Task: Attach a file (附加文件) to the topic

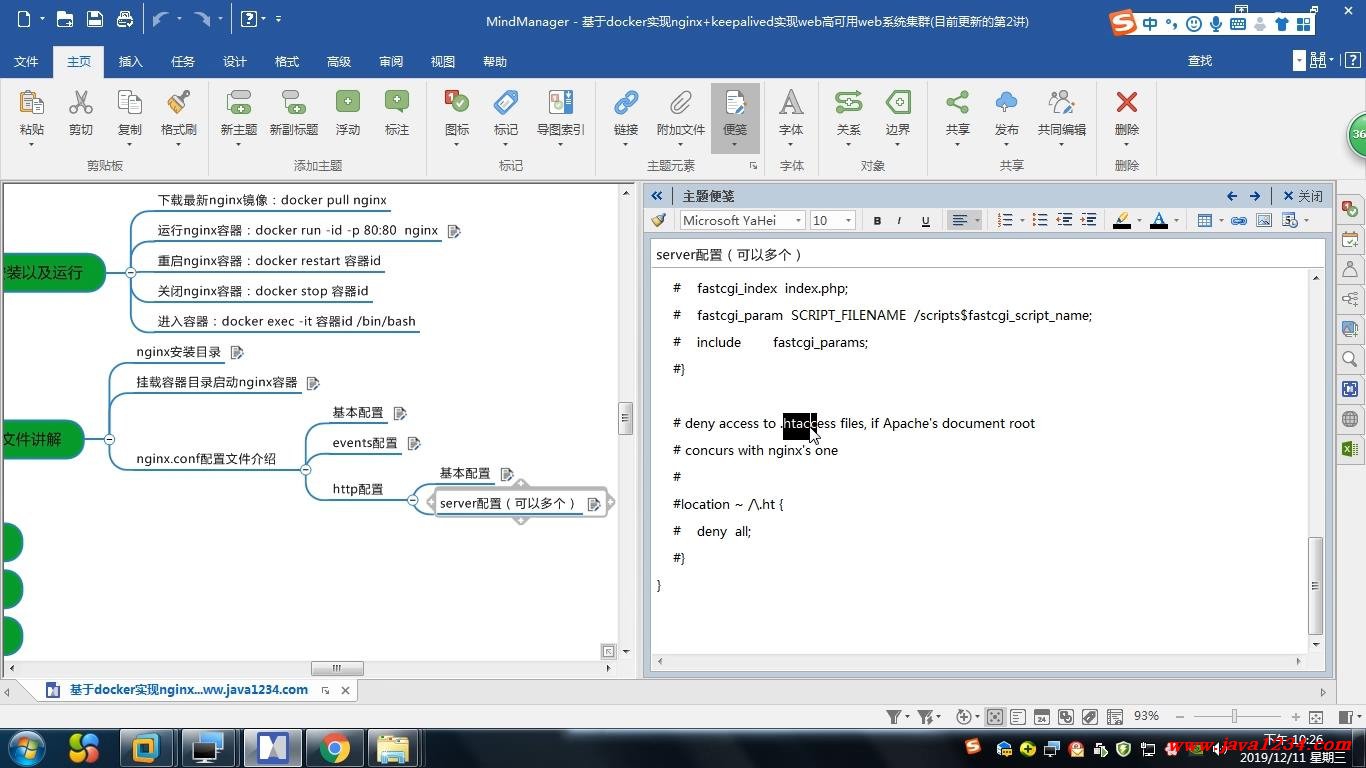Action: point(680,103)
